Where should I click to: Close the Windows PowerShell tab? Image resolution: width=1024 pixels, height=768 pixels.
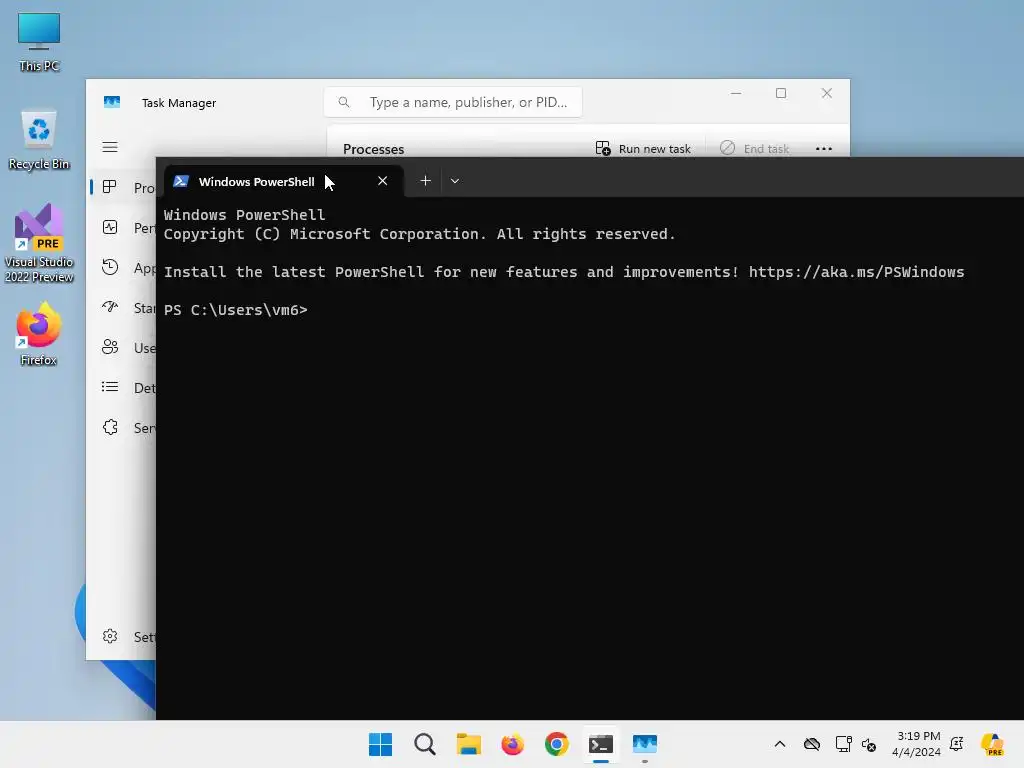click(383, 181)
